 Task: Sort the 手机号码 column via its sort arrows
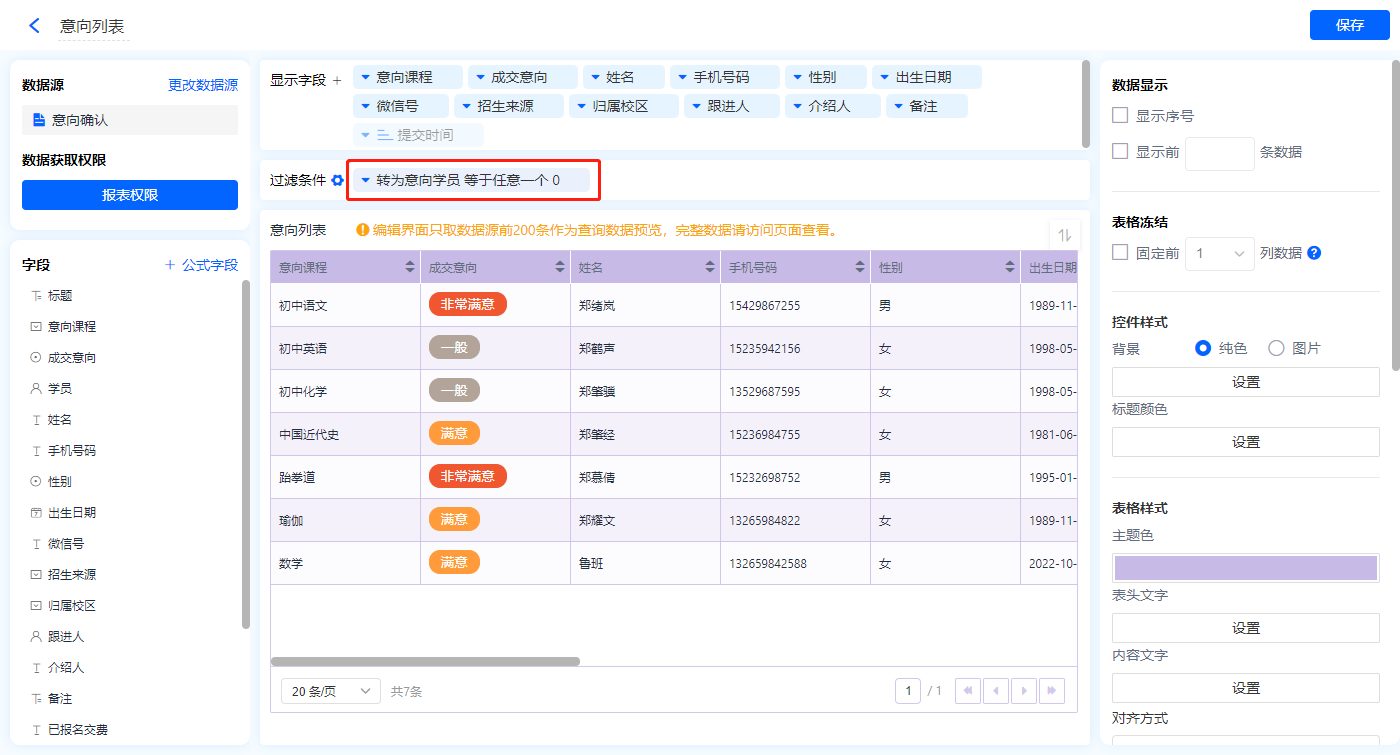point(860,268)
